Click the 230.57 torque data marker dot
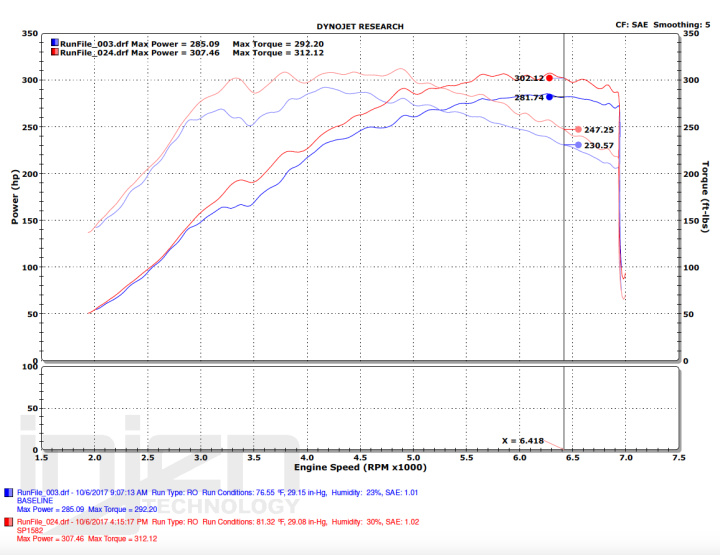The image size is (720, 555). pos(578,146)
